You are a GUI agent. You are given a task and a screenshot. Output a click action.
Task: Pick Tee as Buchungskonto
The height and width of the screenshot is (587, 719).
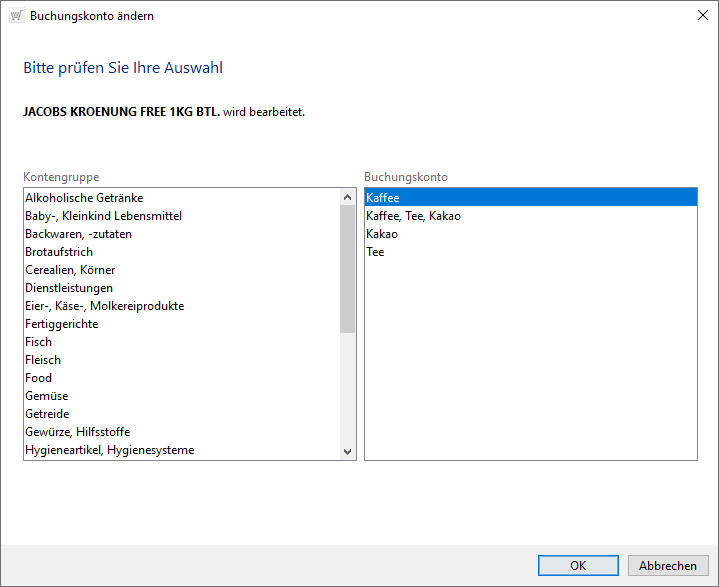click(375, 252)
